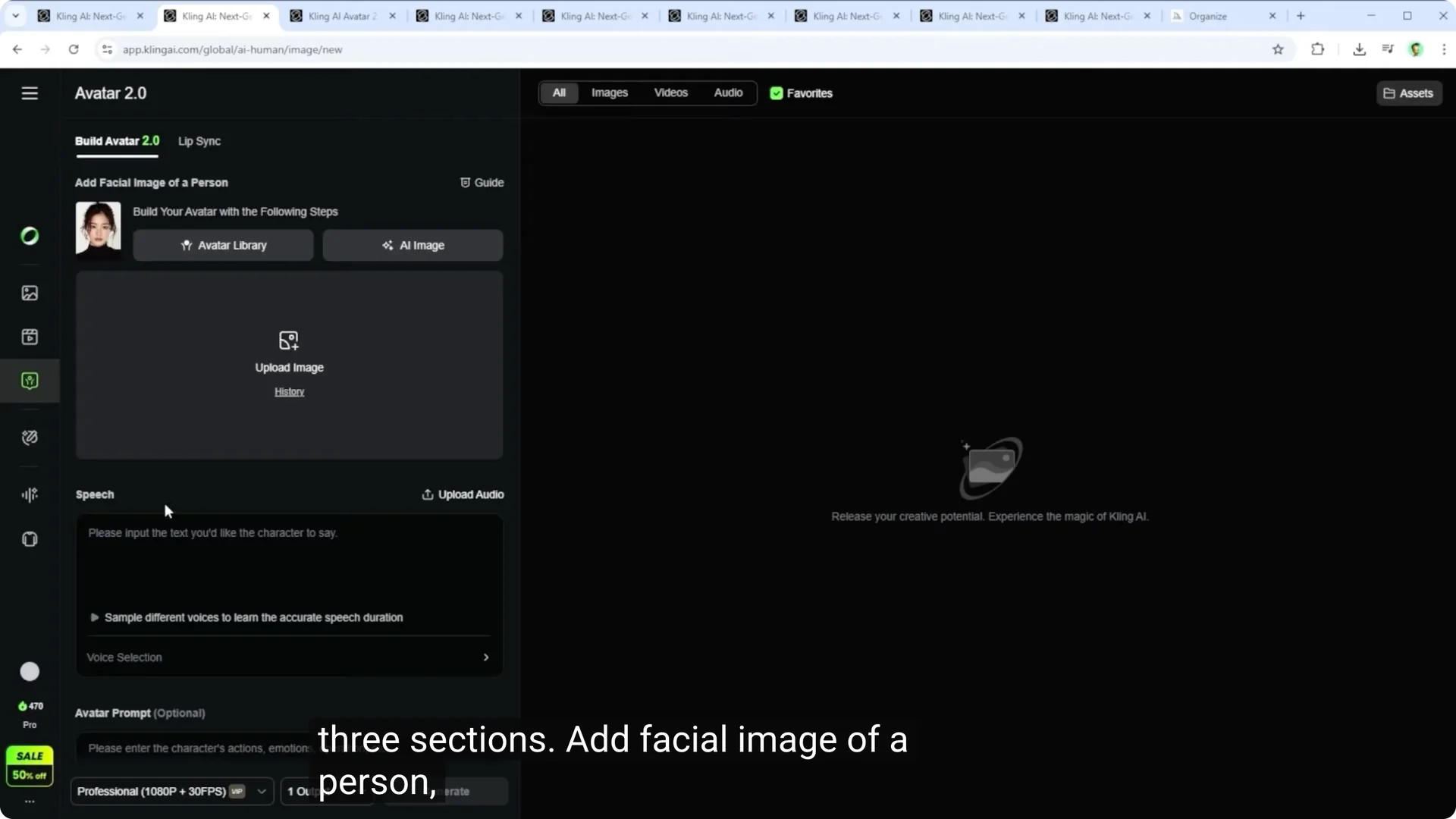Switch to the Build Avatar 2.0 tab
Screen dimensions: 1456x819
point(117,141)
